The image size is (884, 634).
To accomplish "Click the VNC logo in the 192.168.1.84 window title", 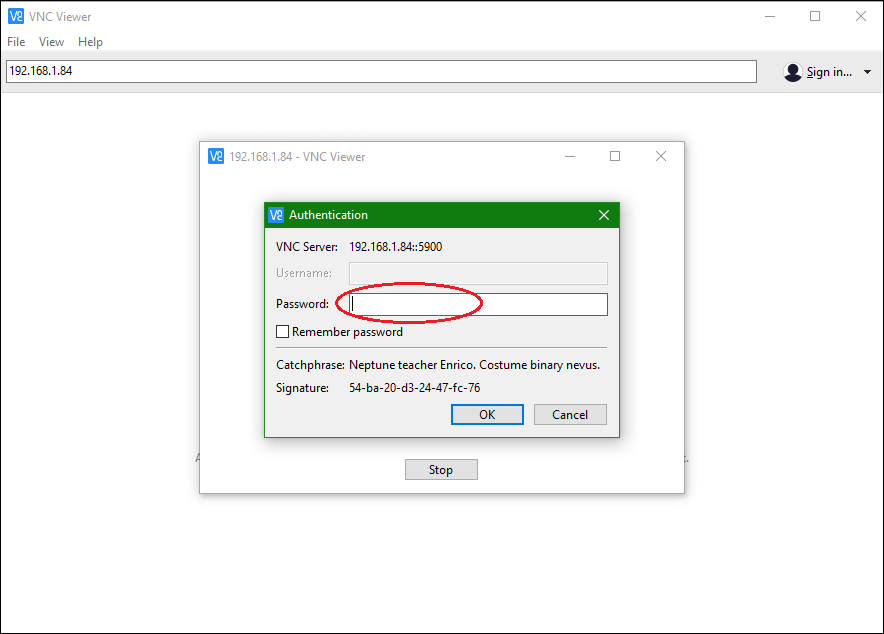I will point(216,156).
